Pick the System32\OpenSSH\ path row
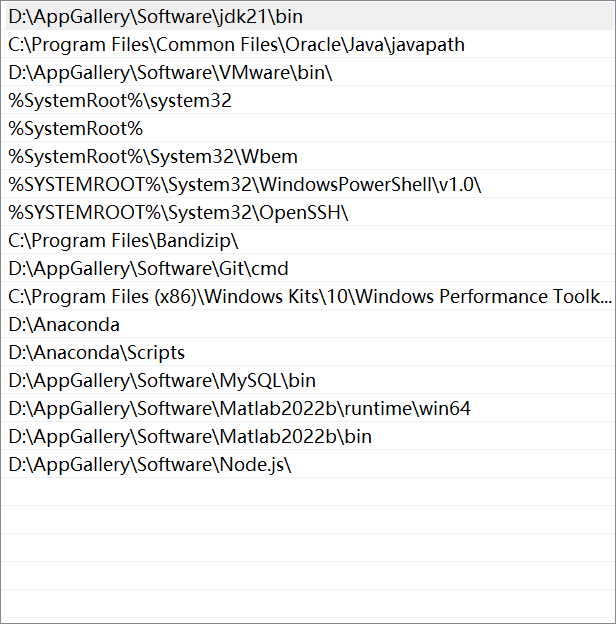616x624 pixels. point(308,213)
